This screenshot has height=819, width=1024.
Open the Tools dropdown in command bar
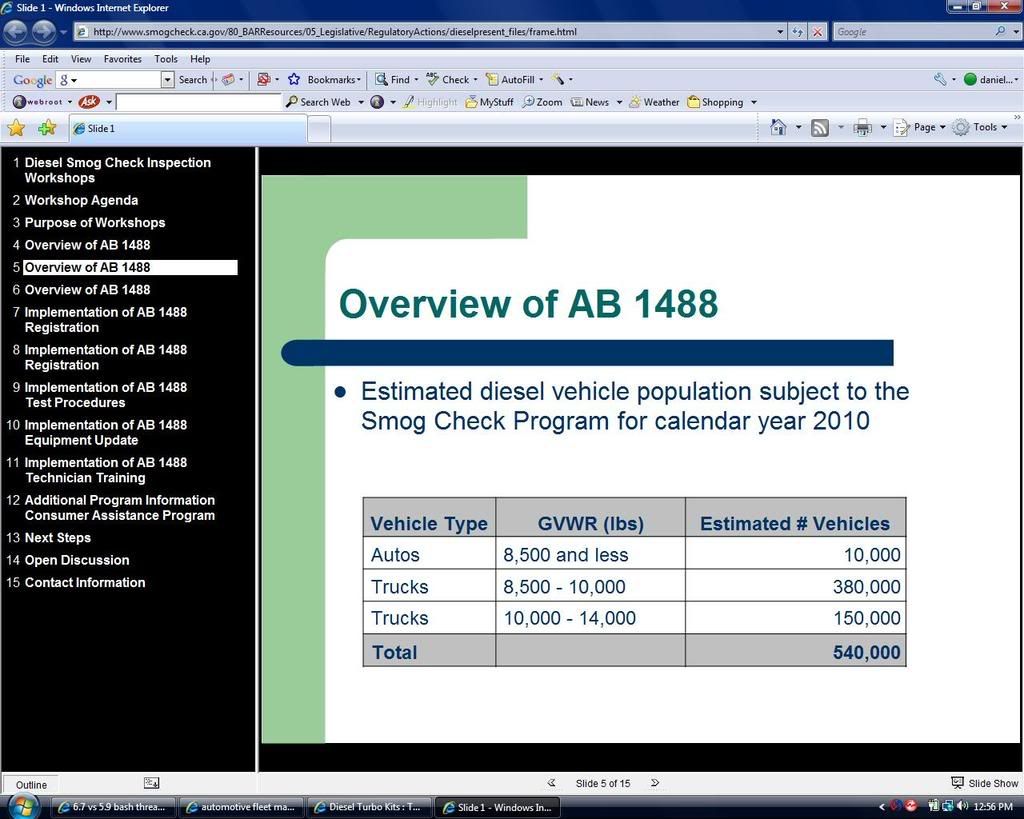pyautogui.click(x=984, y=127)
